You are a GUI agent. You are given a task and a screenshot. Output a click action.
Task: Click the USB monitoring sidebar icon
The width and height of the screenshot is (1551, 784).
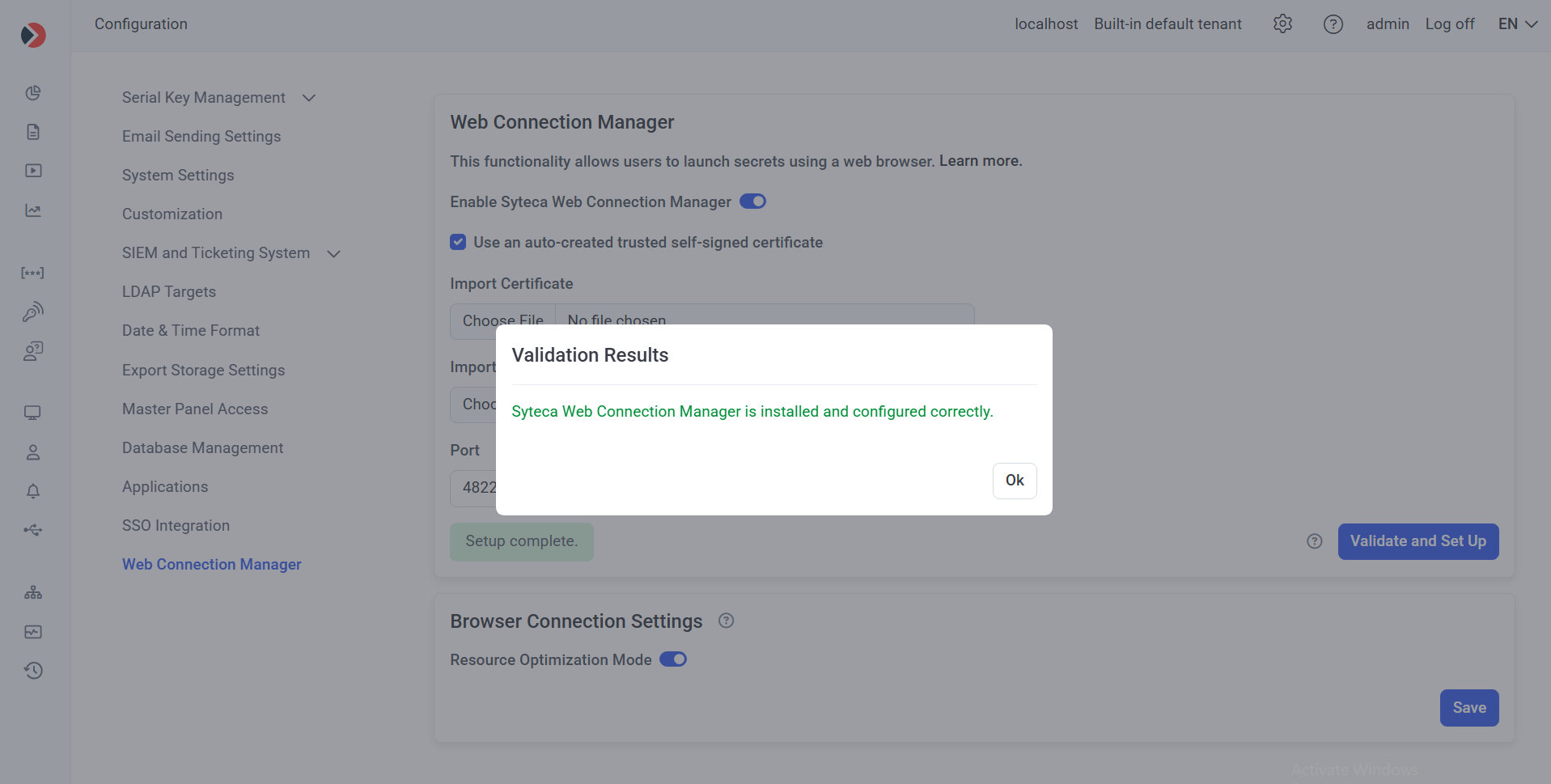[32, 530]
